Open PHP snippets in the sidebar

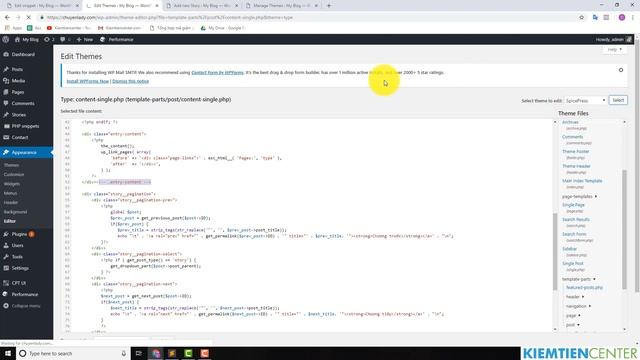[x=25, y=126]
